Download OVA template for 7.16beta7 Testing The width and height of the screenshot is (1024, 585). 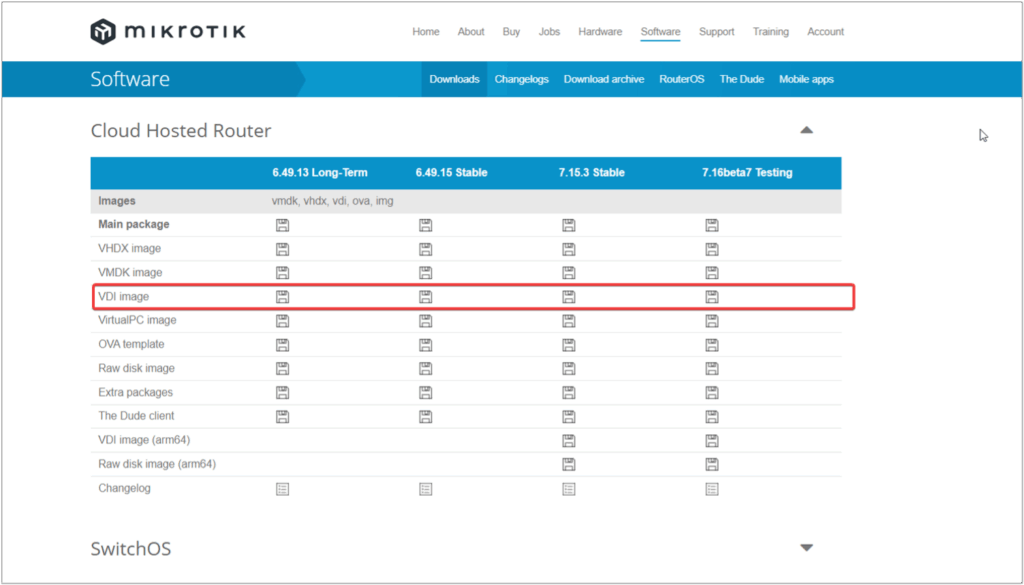coord(712,345)
